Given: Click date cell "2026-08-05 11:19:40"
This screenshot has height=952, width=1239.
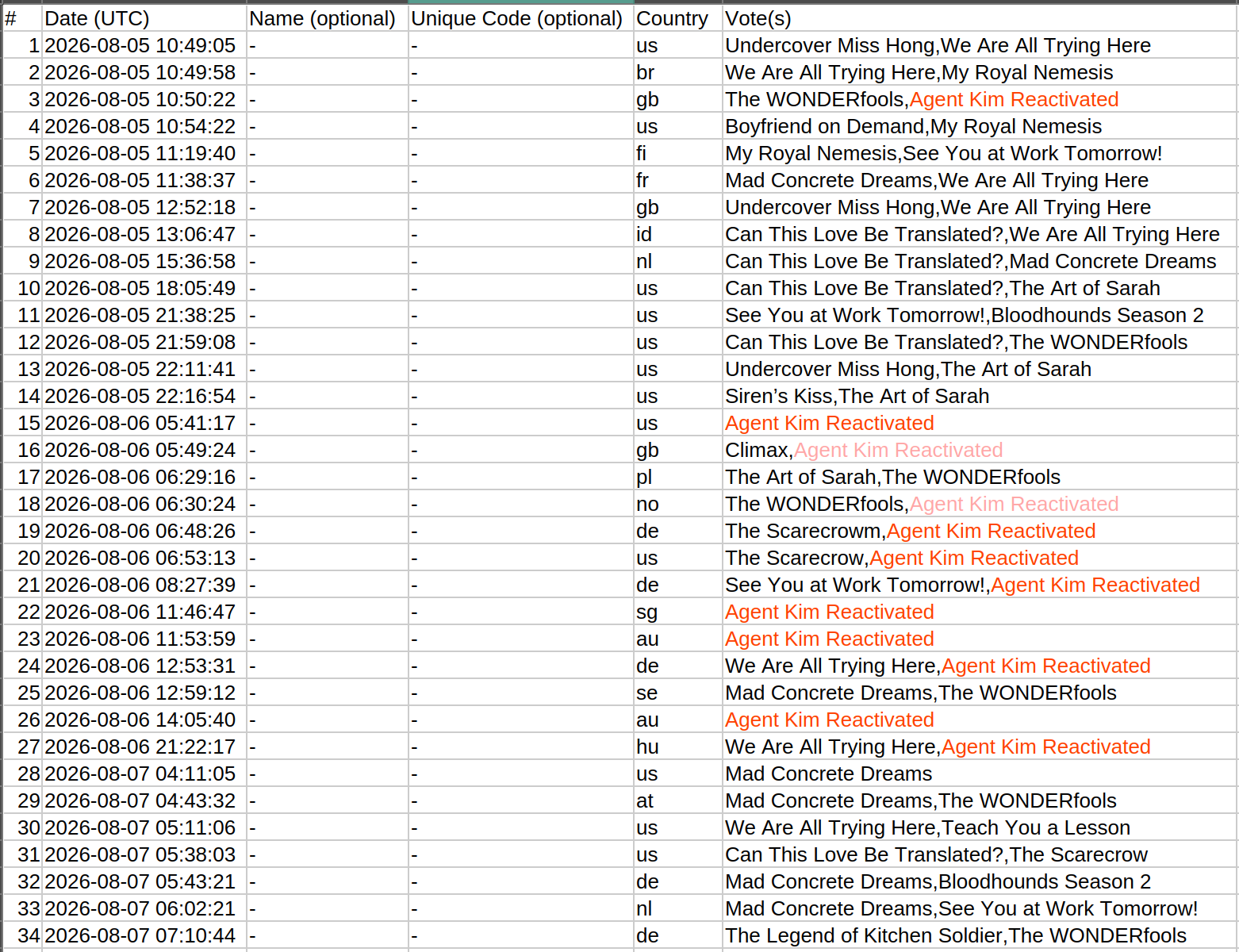Looking at the screenshot, I should (x=144, y=153).
